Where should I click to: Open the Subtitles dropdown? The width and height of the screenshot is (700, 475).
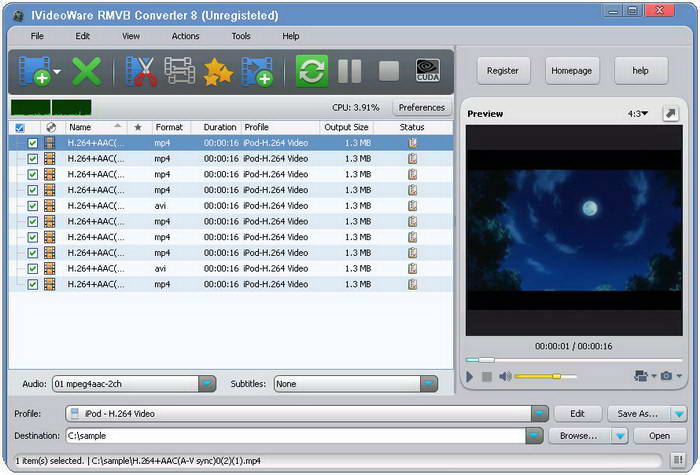pyautogui.click(x=428, y=383)
